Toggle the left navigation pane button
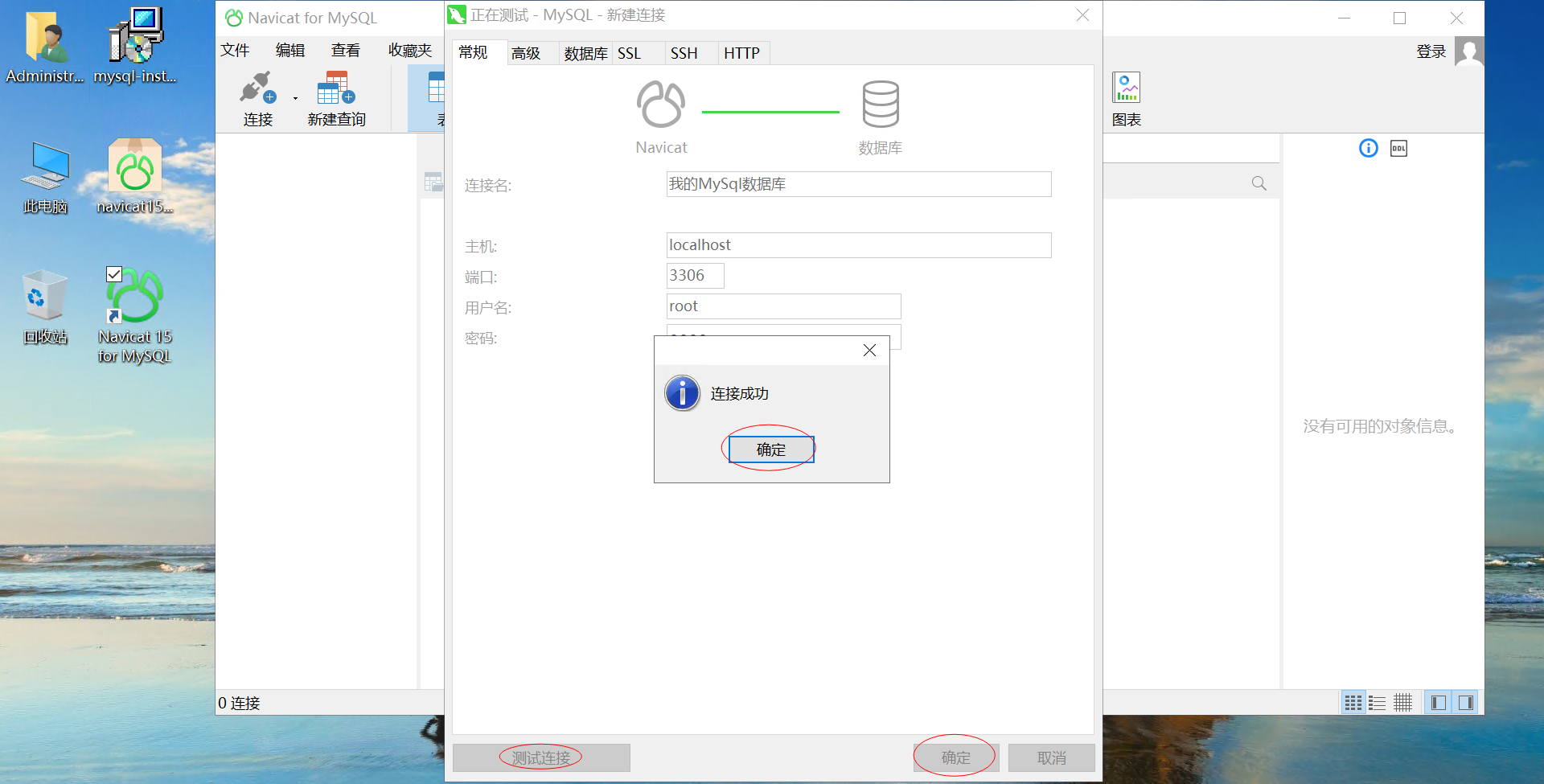1544x784 pixels. point(1439,703)
